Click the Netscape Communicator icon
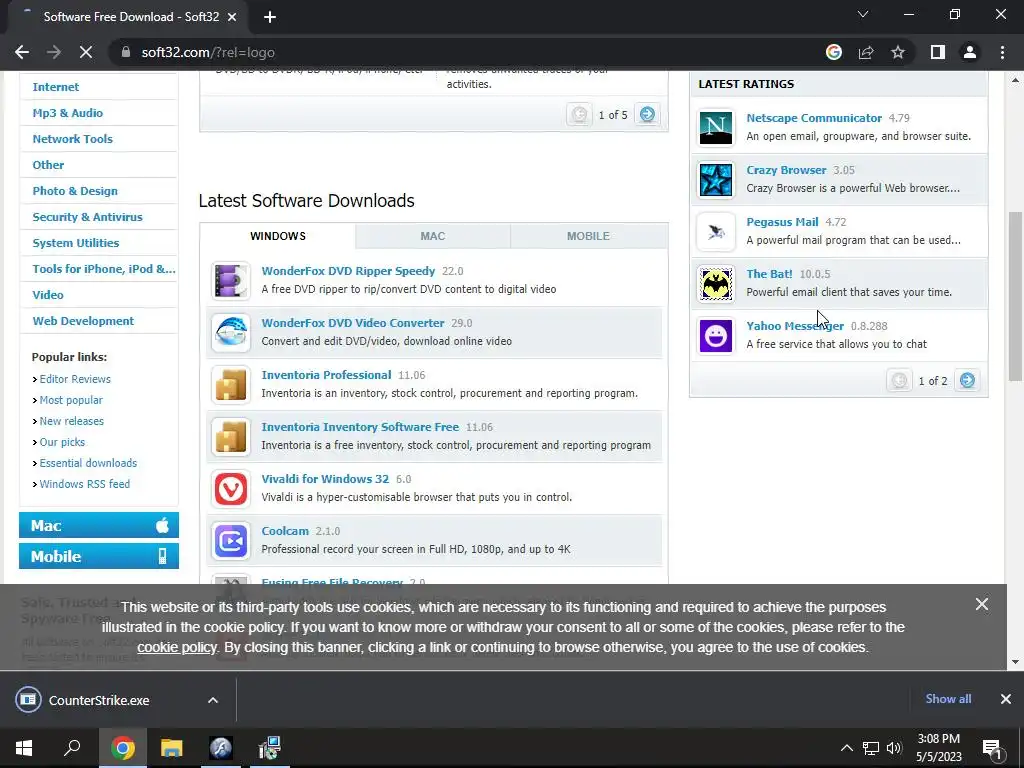This screenshot has height=768, width=1024. coord(716,127)
